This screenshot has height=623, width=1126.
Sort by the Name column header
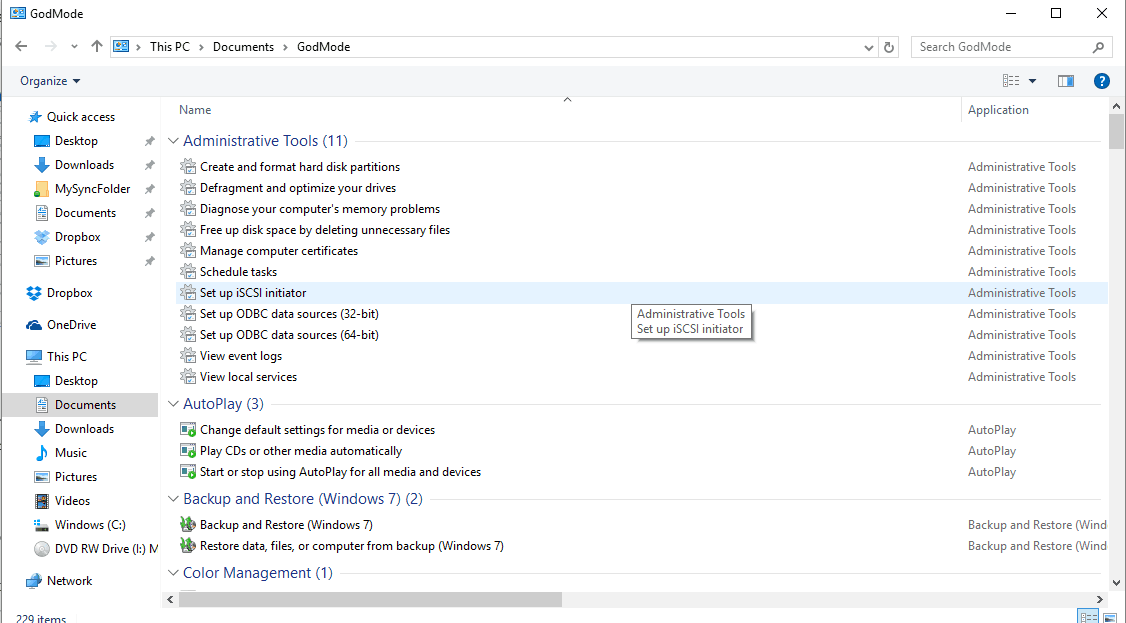coord(196,110)
